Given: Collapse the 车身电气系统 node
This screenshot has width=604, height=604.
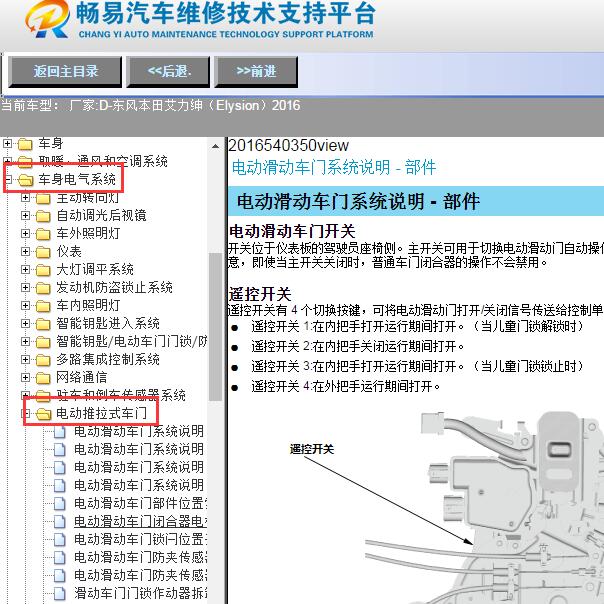Looking at the screenshot, I should pos(7,180).
